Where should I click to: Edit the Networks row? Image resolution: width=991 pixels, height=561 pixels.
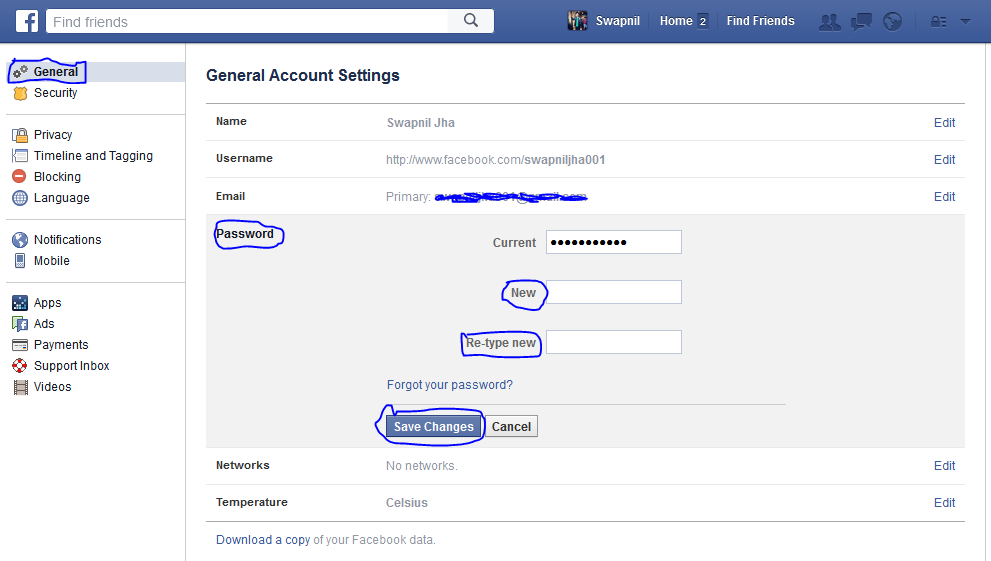944,466
